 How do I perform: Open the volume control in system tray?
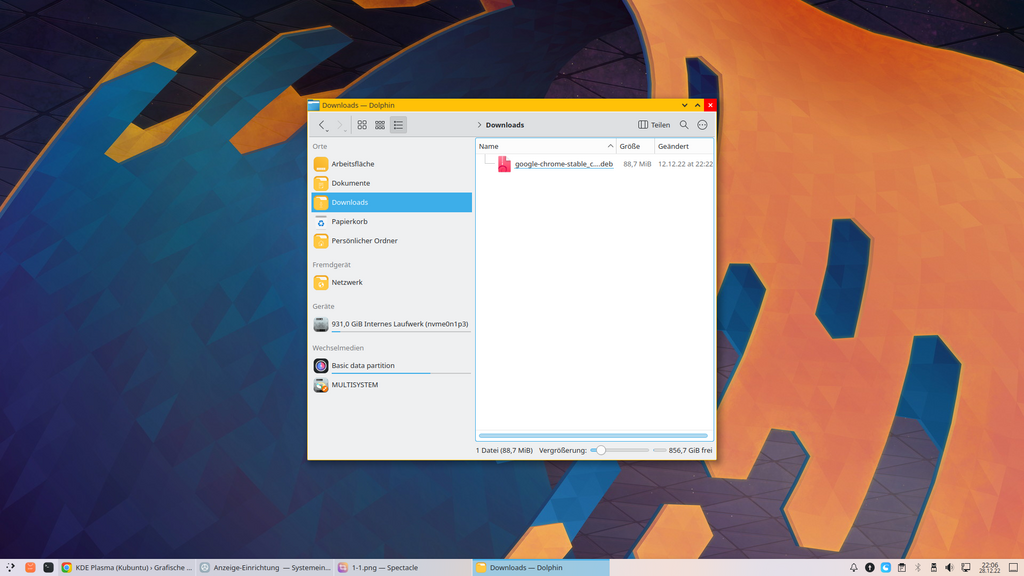[949, 567]
